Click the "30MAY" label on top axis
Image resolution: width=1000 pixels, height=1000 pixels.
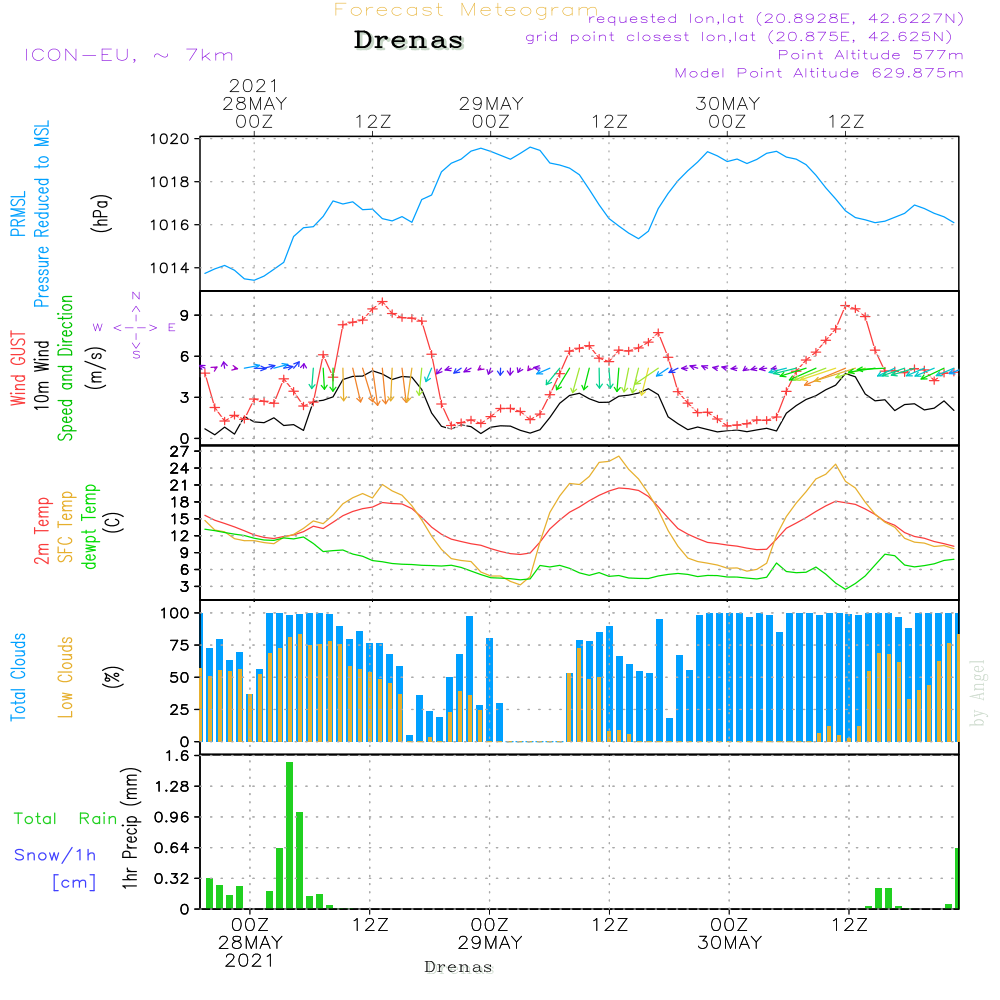click(728, 103)
